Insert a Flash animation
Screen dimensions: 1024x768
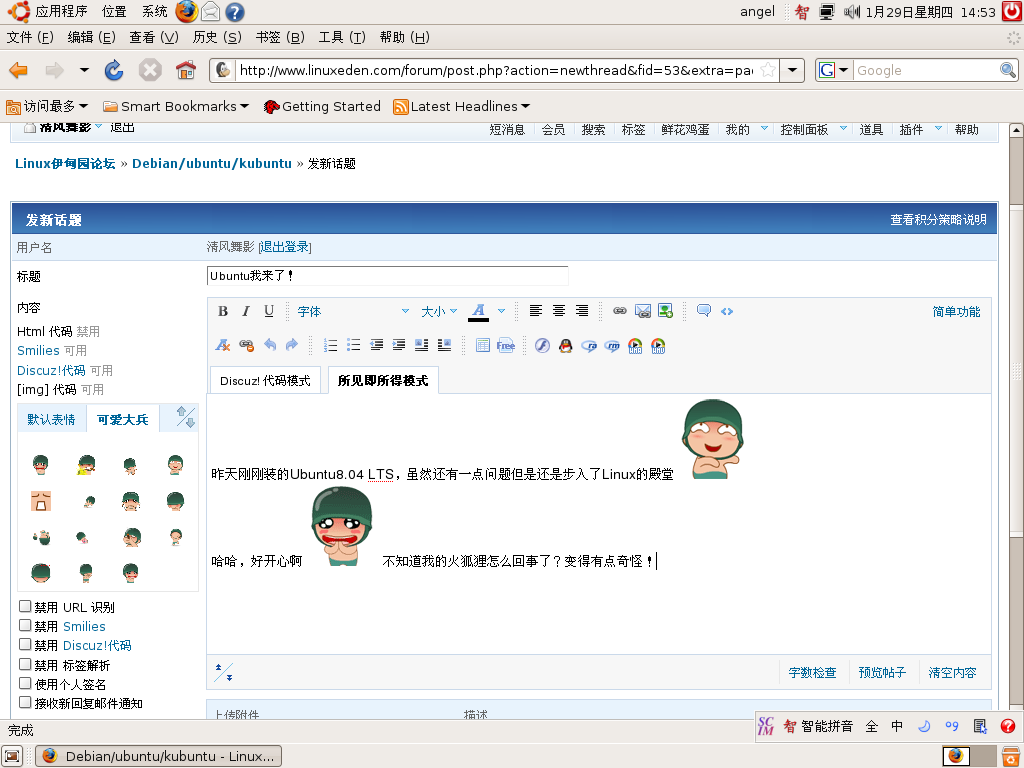(x=542, y=345)
